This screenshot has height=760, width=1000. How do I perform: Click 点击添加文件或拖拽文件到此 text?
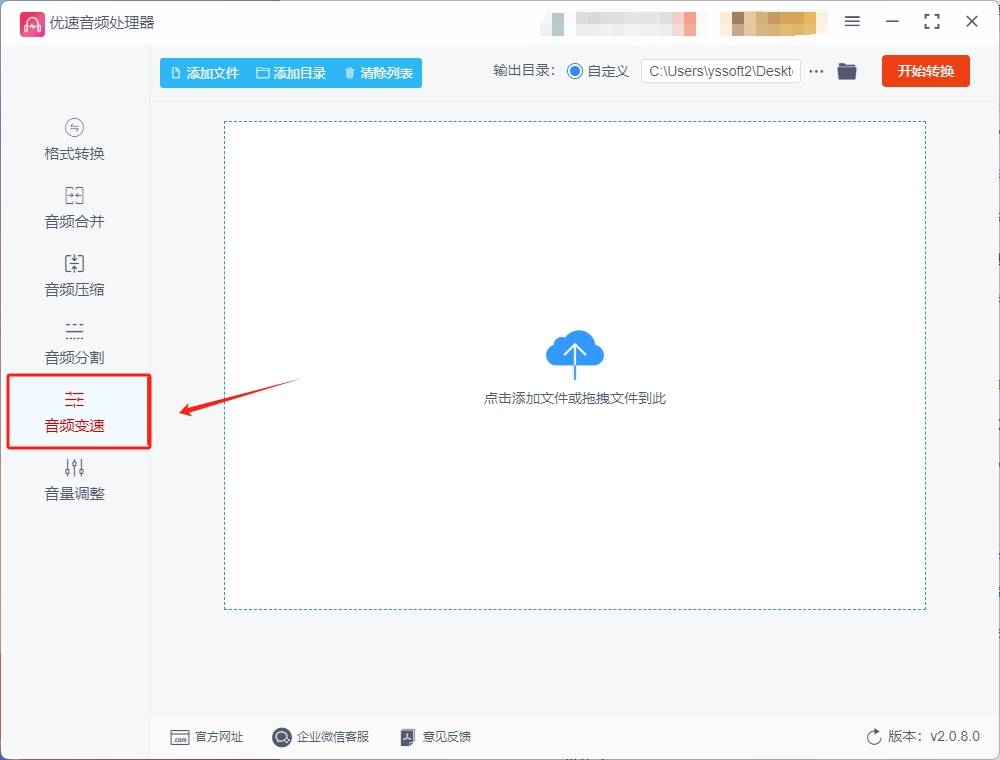click(x=575, y=398)
